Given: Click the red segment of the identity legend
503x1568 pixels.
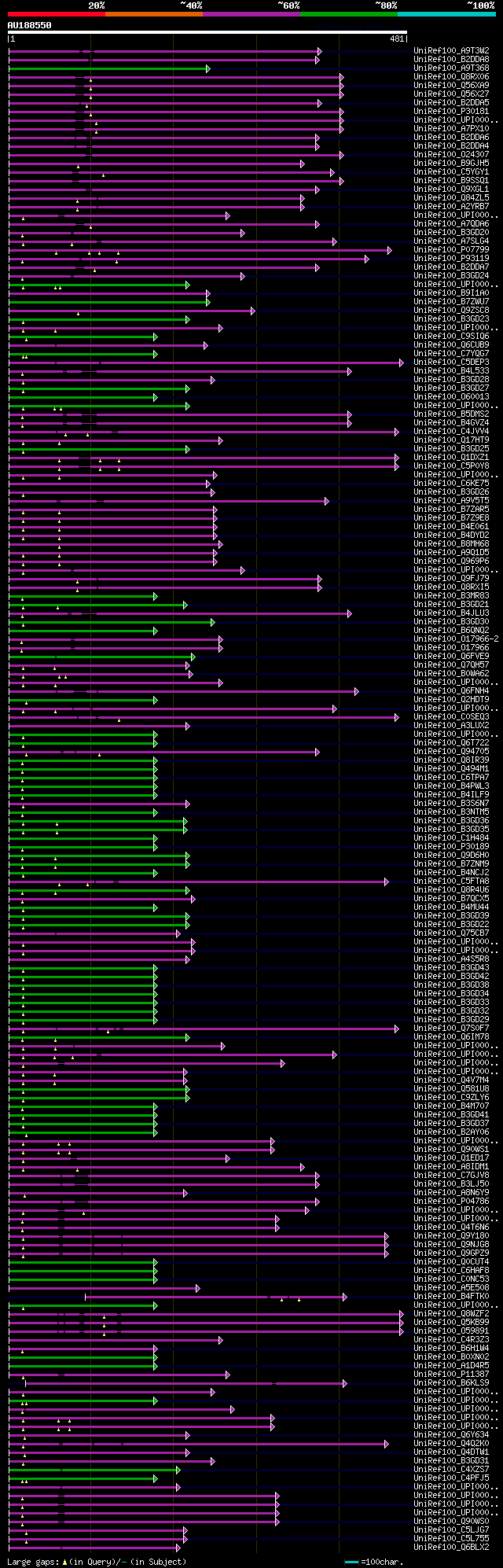Looking at the screenshot, I should 56,14.
